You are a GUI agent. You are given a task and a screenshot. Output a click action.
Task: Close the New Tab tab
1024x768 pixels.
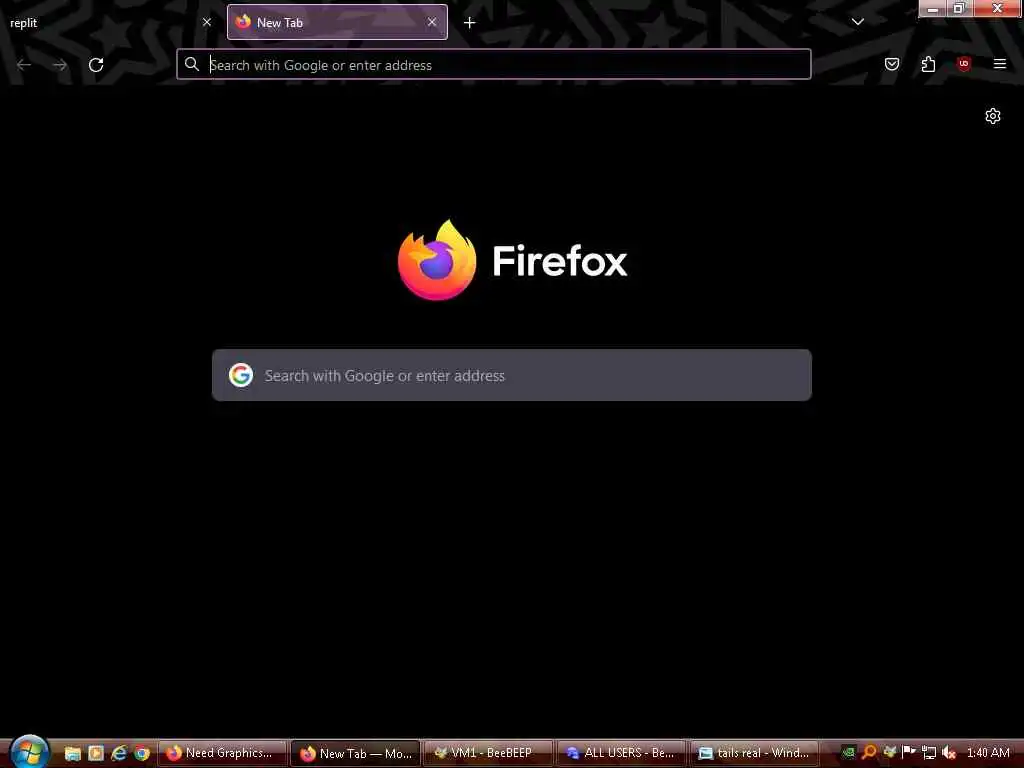[432, 22]
